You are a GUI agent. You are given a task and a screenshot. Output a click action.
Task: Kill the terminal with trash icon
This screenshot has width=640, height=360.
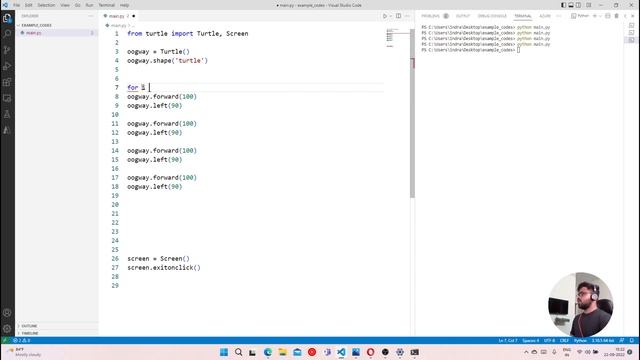(616, 16)
